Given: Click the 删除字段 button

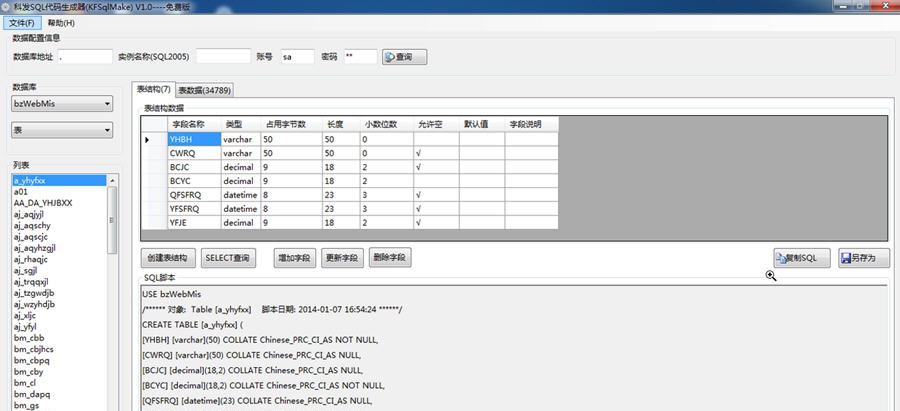Looking at the screenshot, I should point(390,258).
